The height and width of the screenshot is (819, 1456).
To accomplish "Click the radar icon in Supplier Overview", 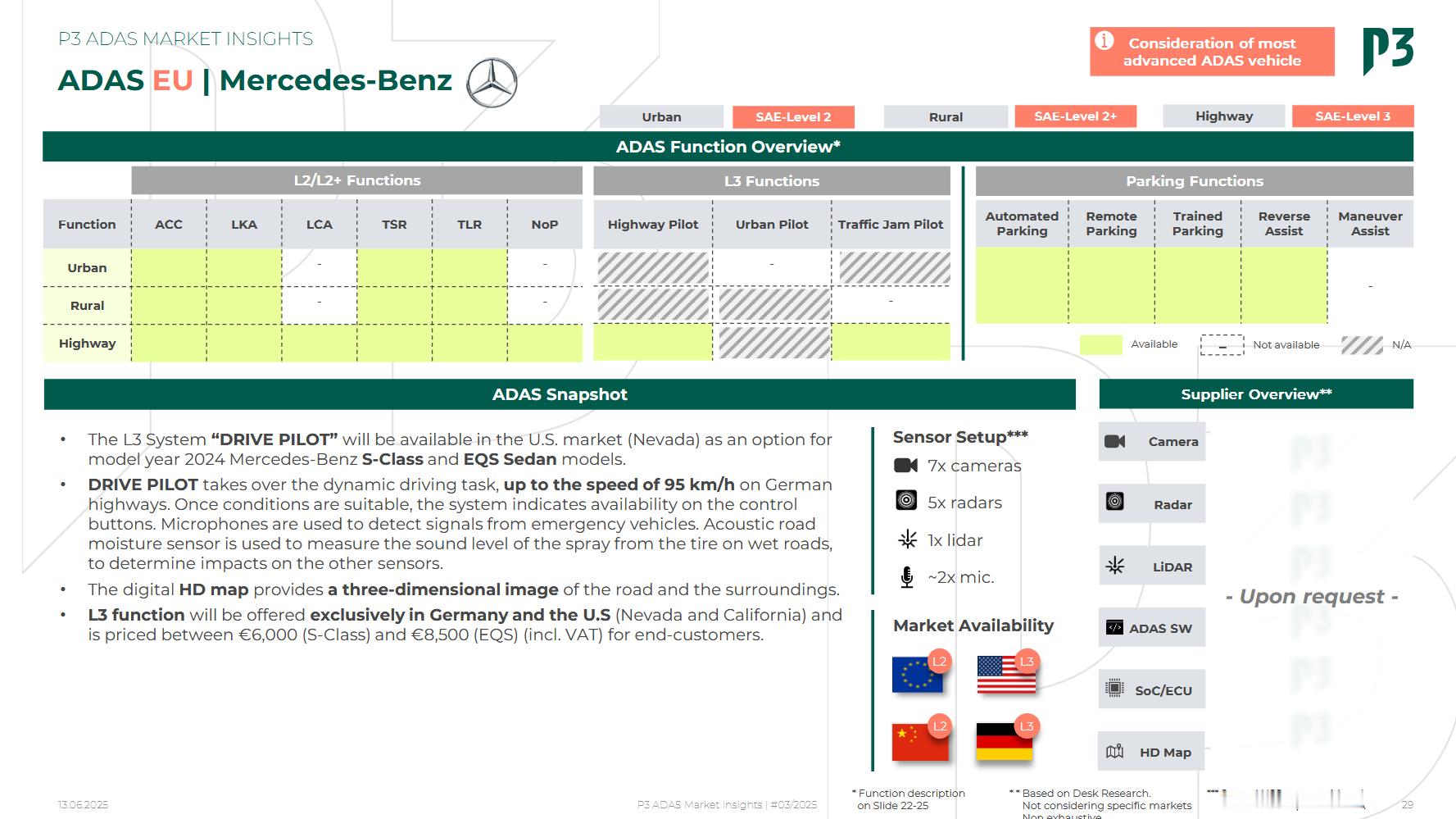I will (x=1115, y=502).
